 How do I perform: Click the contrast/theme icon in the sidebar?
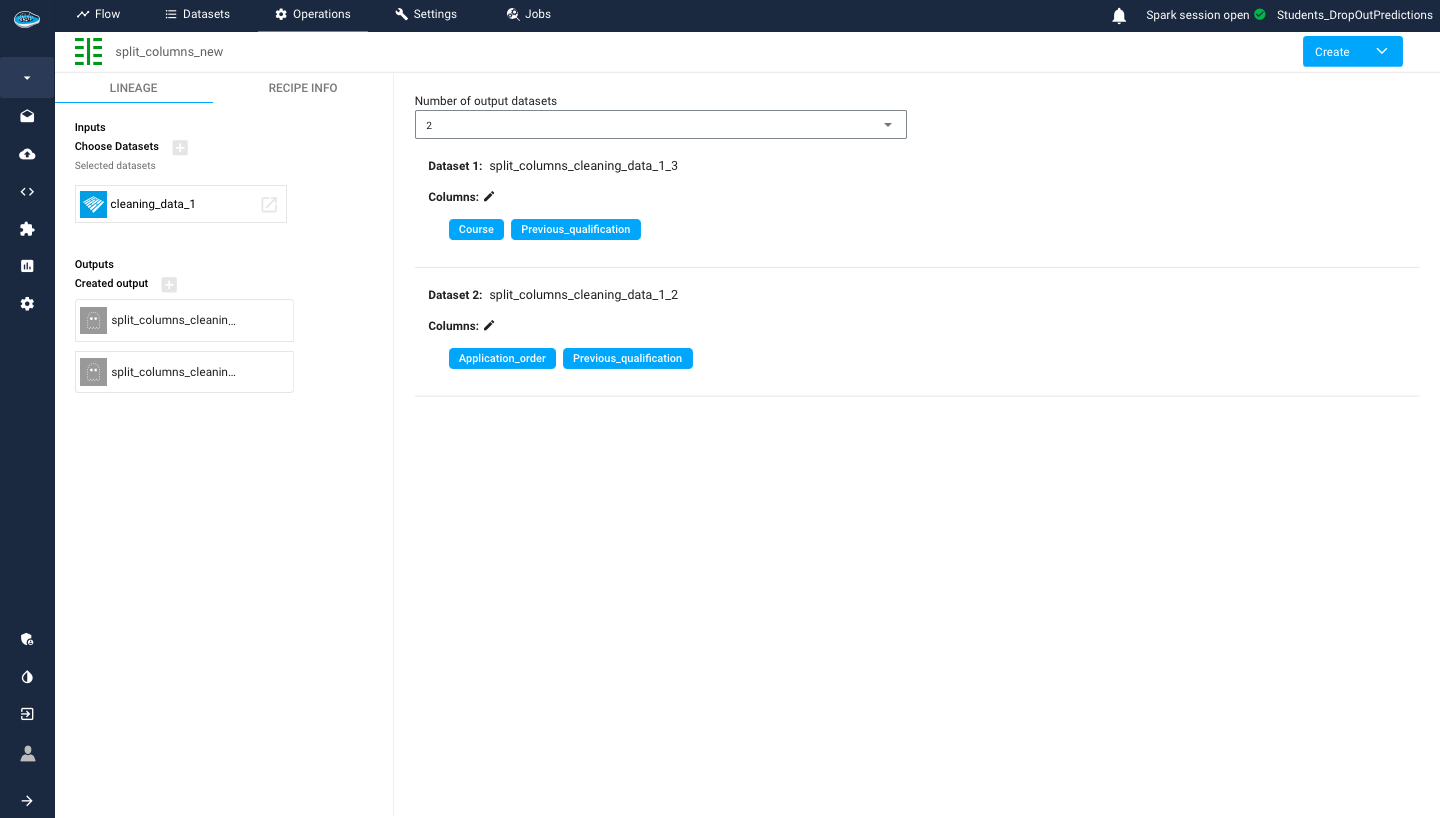[27, 677]
